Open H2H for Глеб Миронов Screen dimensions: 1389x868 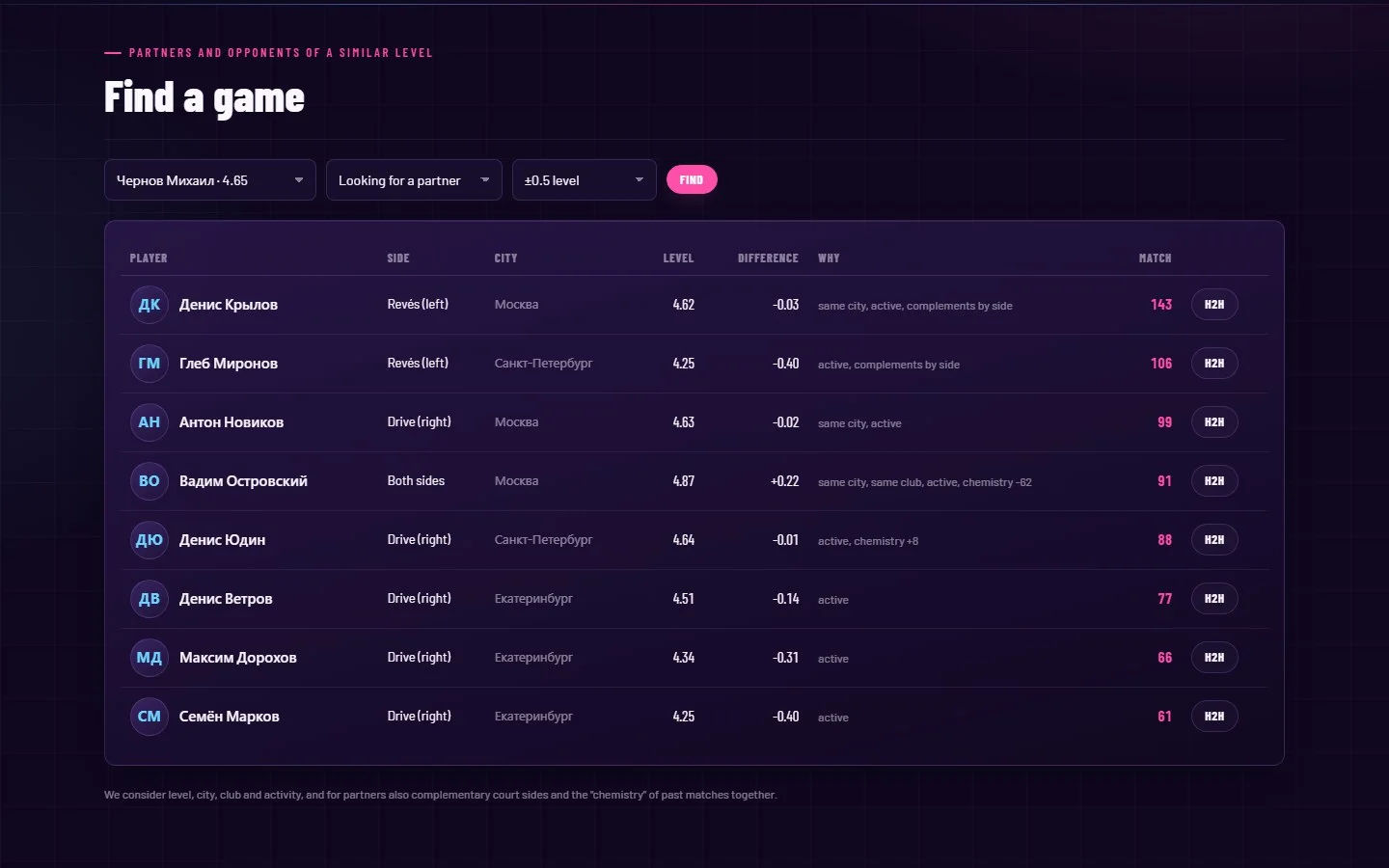pos(1214,364)
